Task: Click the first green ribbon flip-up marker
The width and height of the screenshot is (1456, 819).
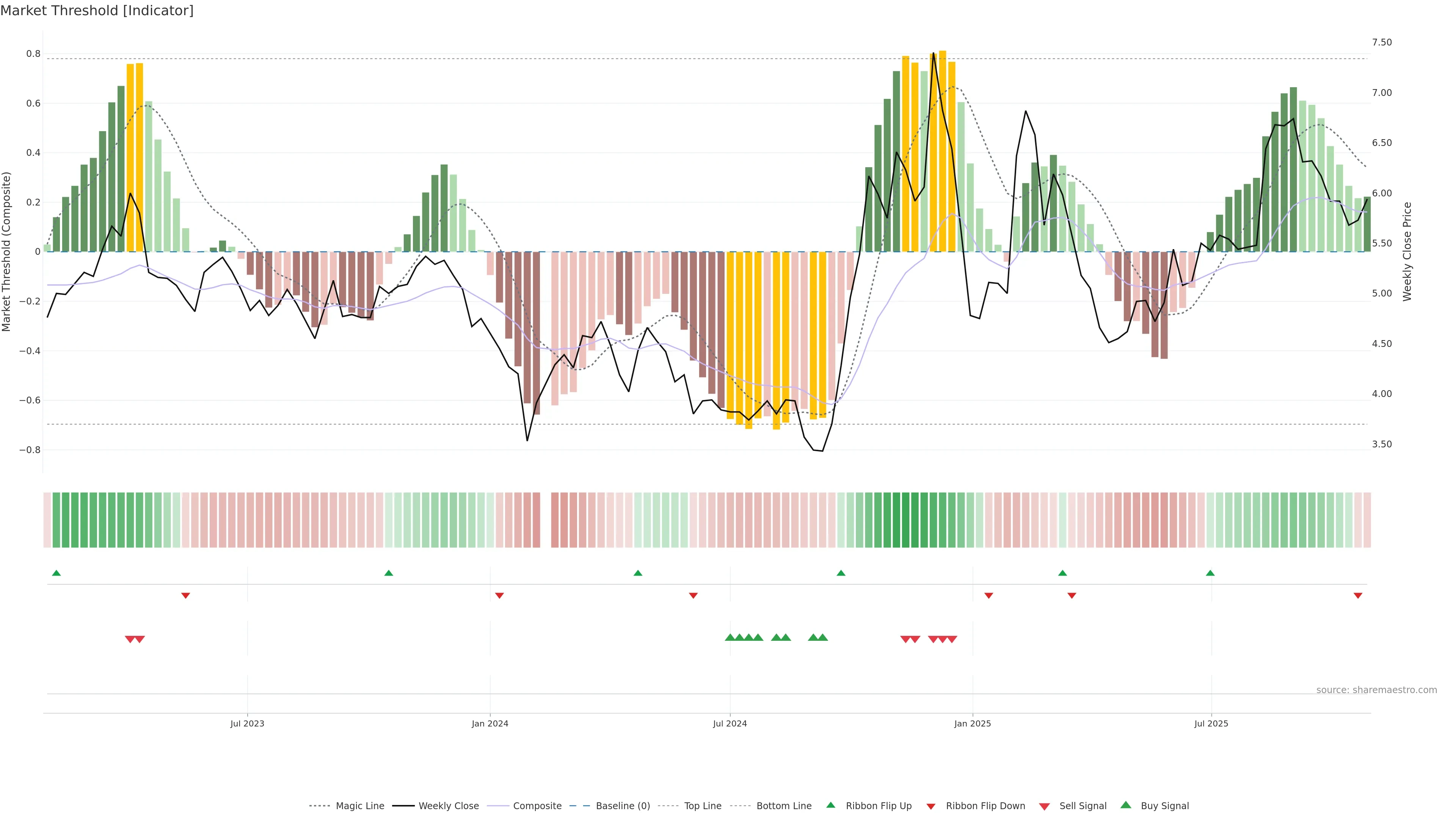Action: (x=56, y=573)
